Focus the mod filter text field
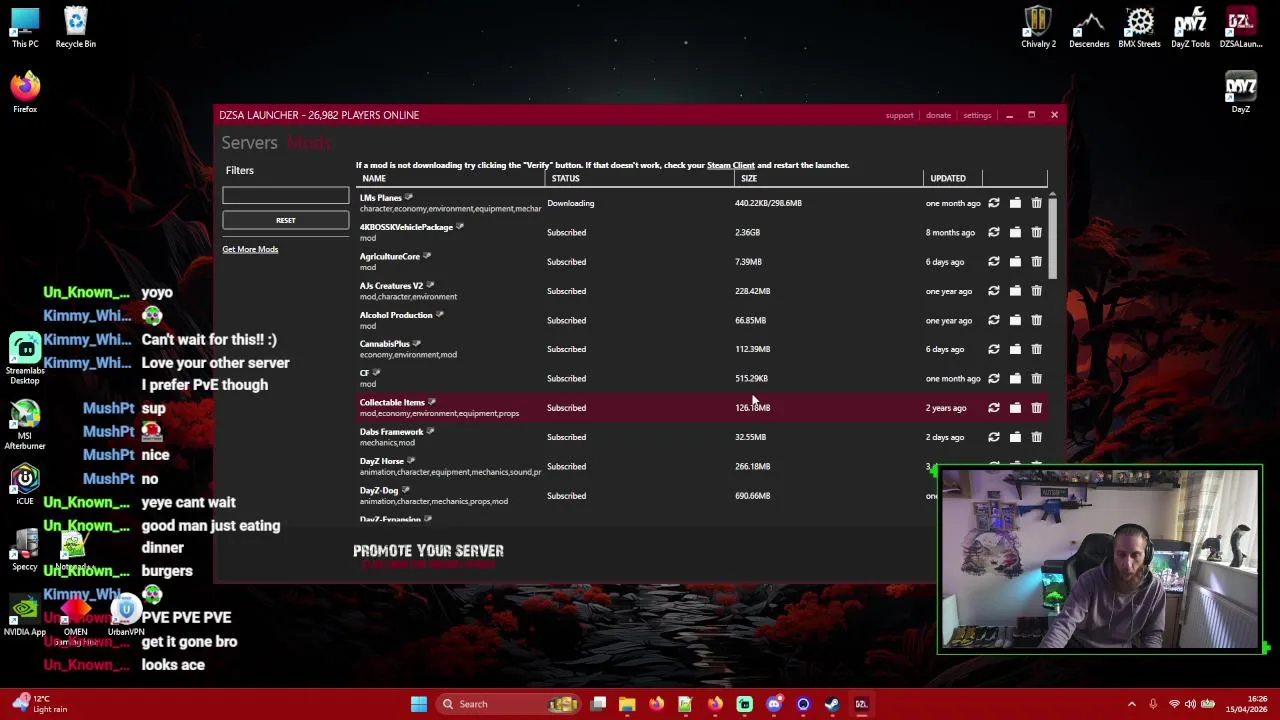Screen dimensions: 1280x720 [286, 195]
